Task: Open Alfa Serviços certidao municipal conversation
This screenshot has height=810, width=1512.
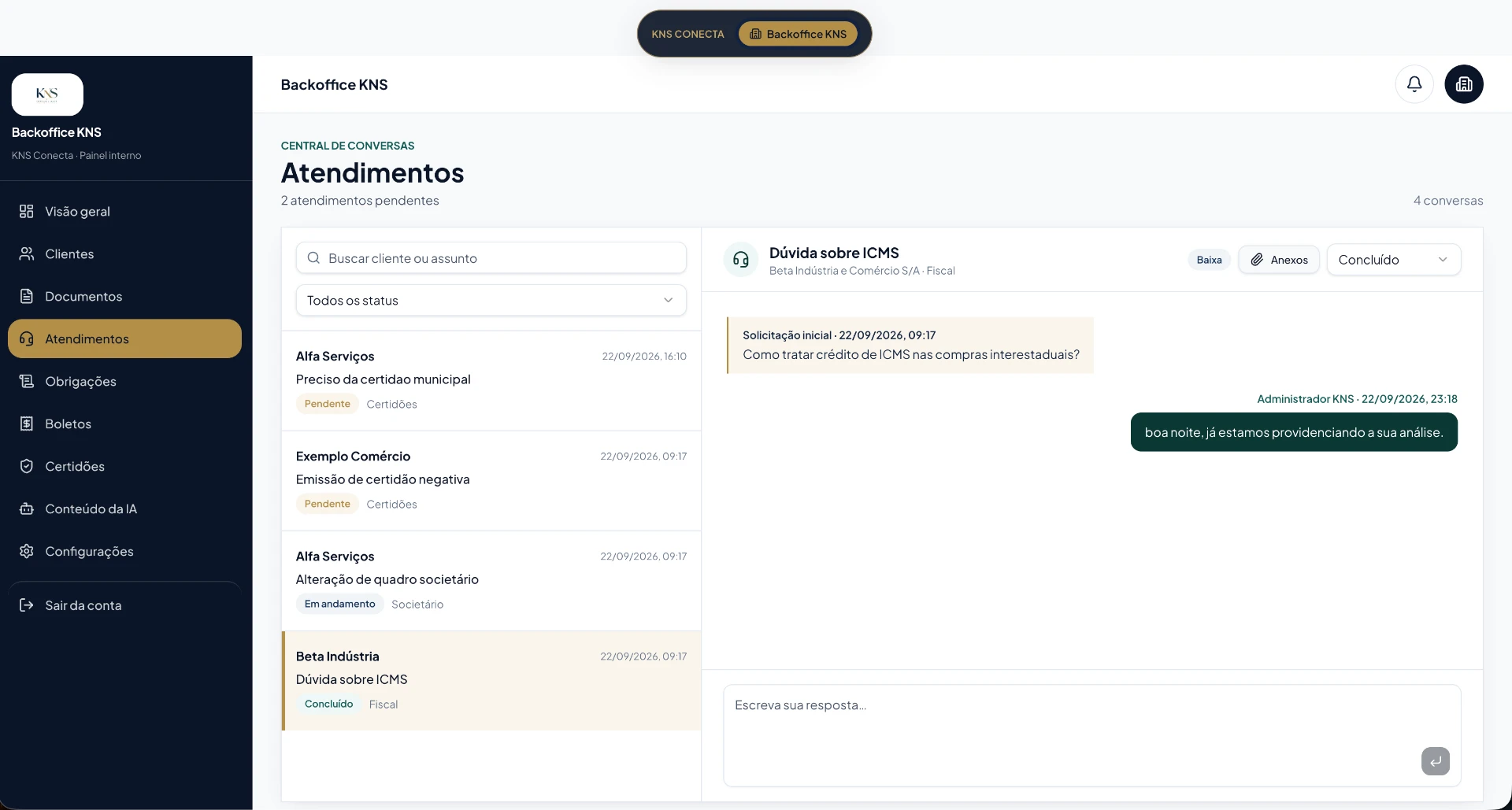Action: (491, 380)
